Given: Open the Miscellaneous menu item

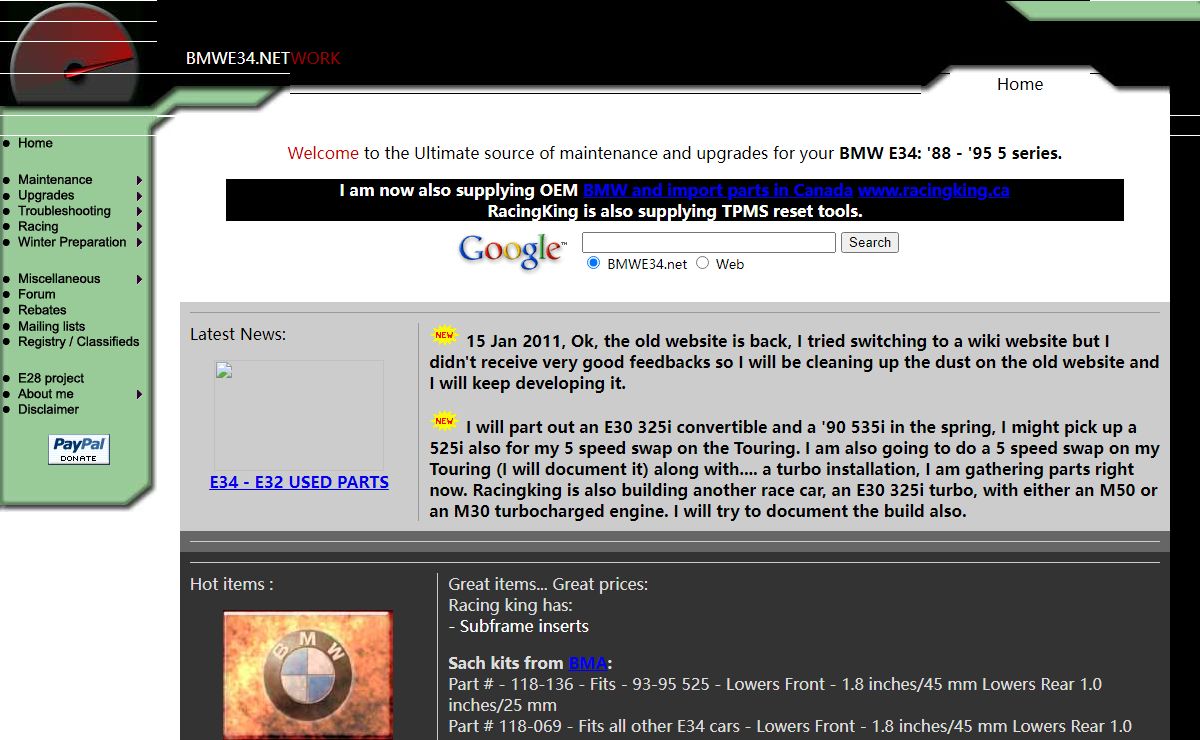Looking at the screenshot, I should (59, 279).
